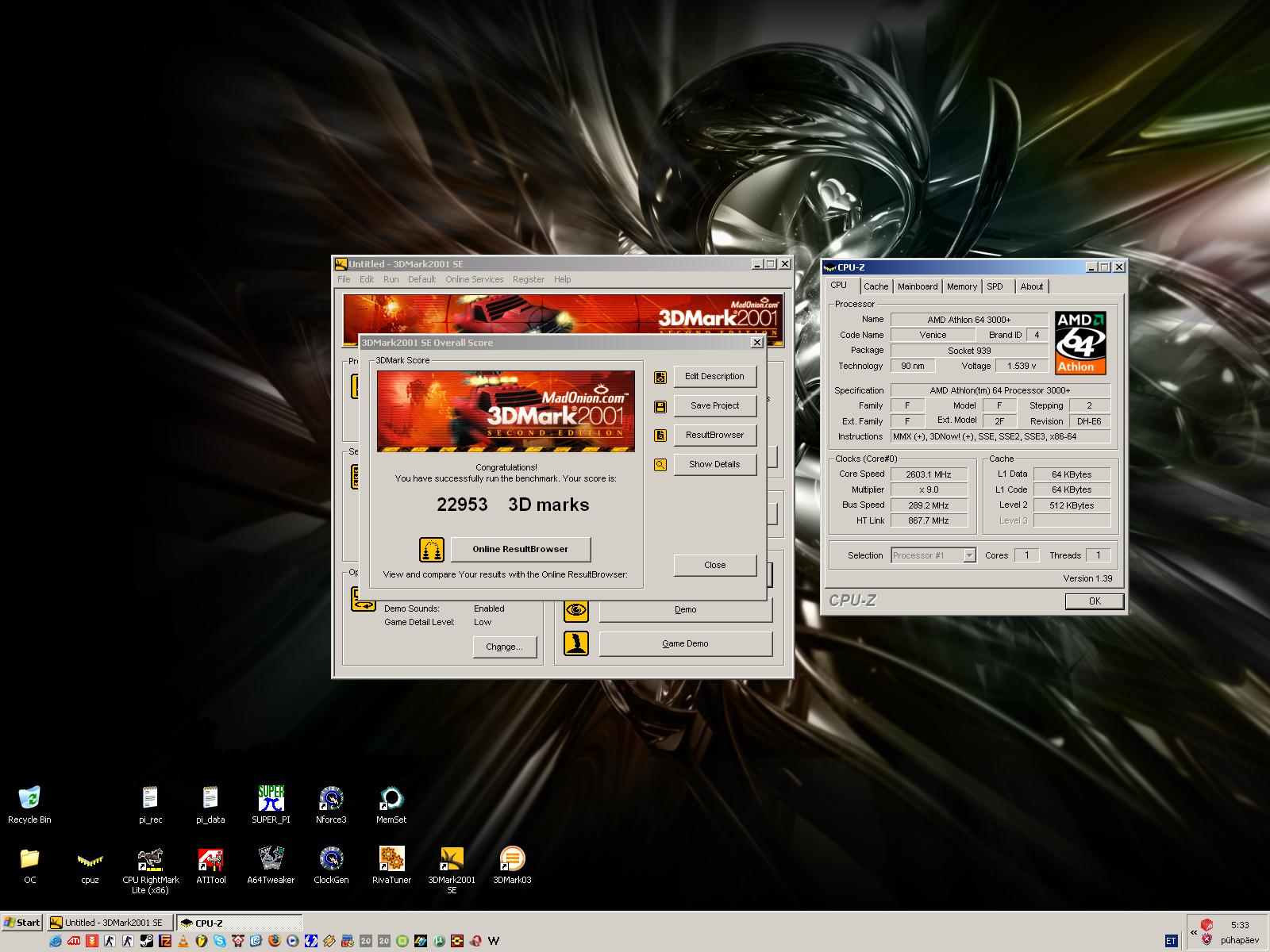1270x952 pixels.
Task: Switch to the Memory tab in CPU-Z
Action: 962,286
